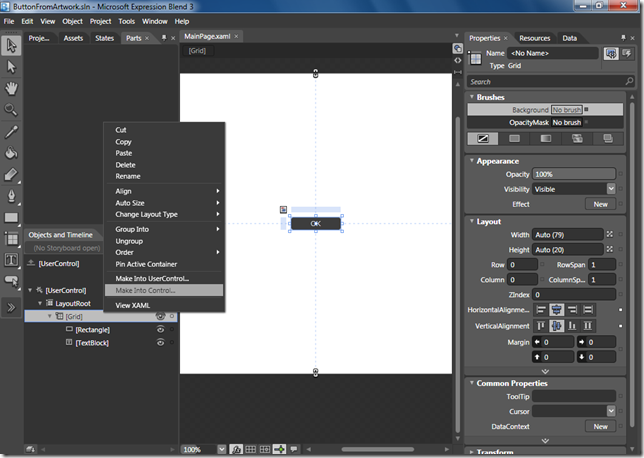Click the Opacity 100% slider field
This screenshot has height=458, width=644.
(x=574, y=174)
